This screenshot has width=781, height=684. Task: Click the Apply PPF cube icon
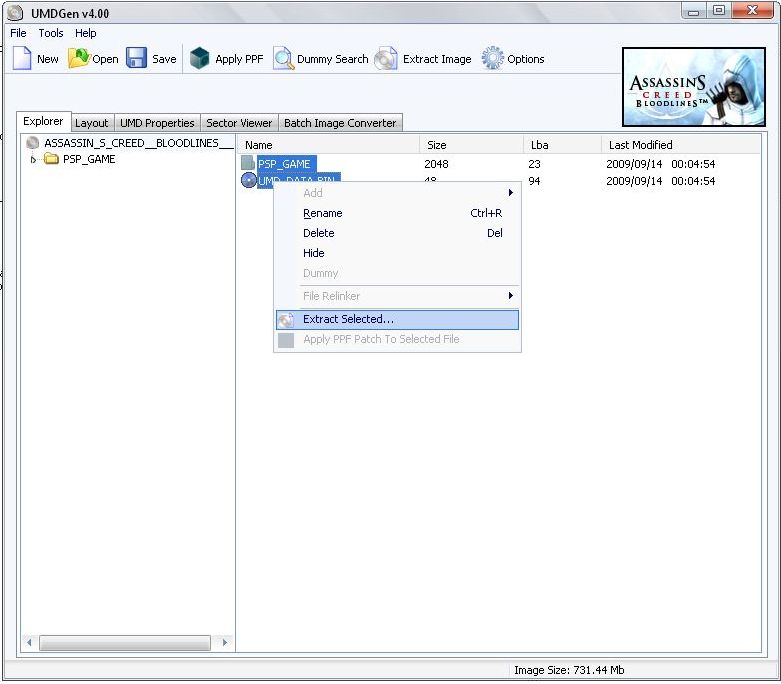click(200, 58)
